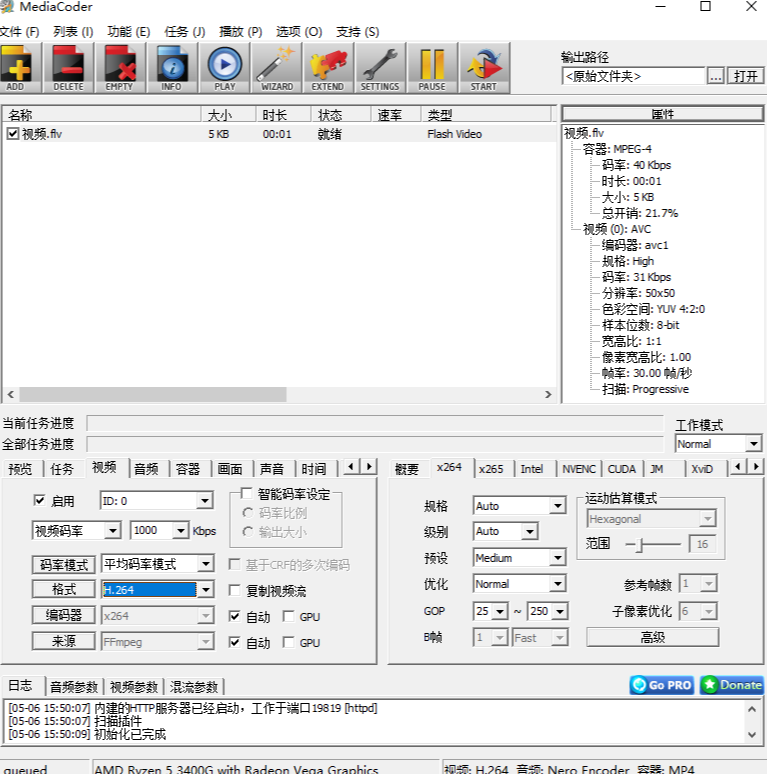The width and height of the screenshot is (767, 774).
Task: Click the file list horizontal scrollbar thumb
Action: (x=153, y=394)
